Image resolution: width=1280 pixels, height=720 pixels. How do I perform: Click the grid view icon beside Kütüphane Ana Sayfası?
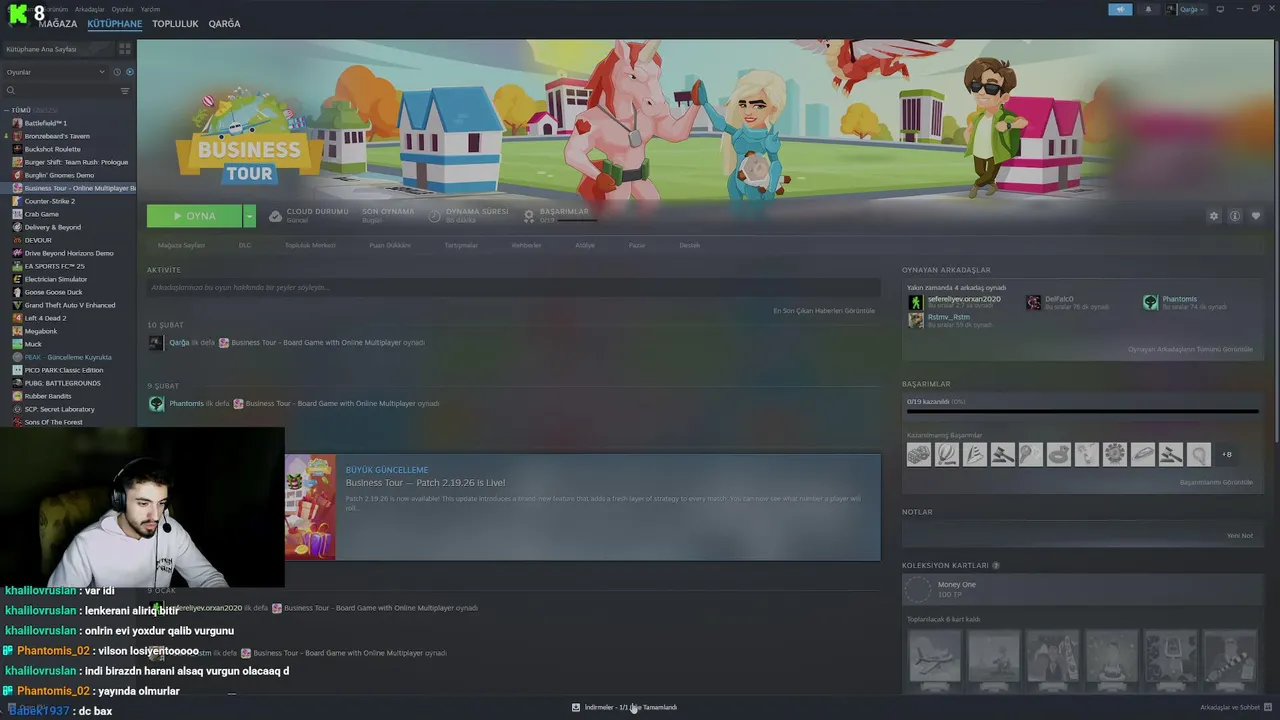pyautogui.click(x=125, y=48)
